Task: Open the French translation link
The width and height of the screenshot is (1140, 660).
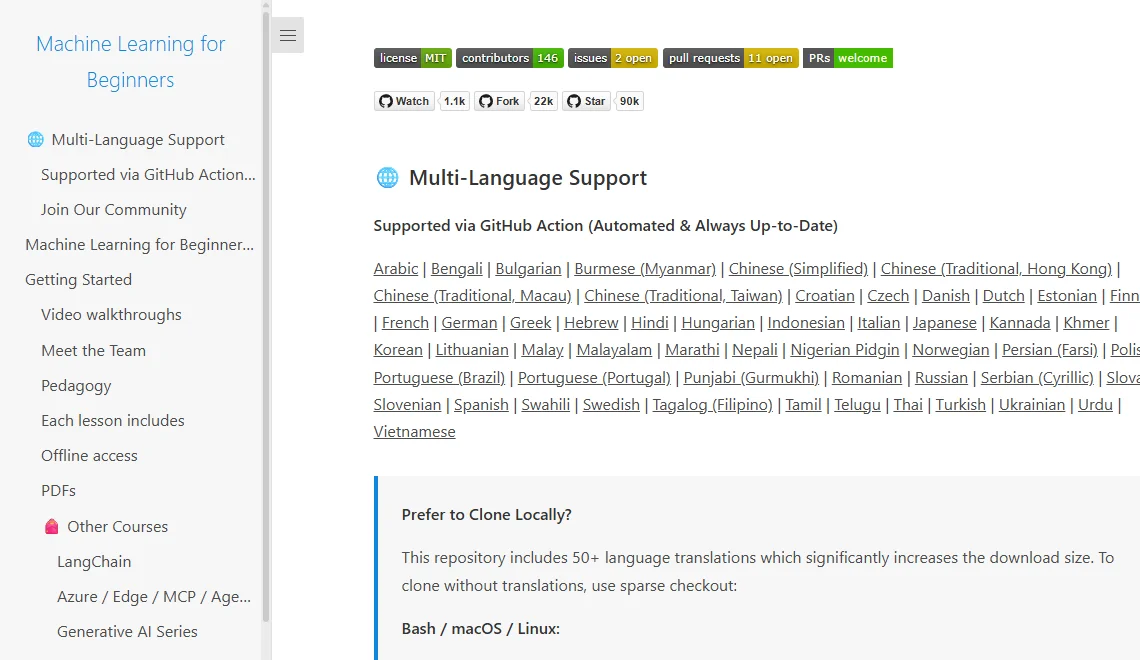Action: pyautogui.click(x=405, y=323)
